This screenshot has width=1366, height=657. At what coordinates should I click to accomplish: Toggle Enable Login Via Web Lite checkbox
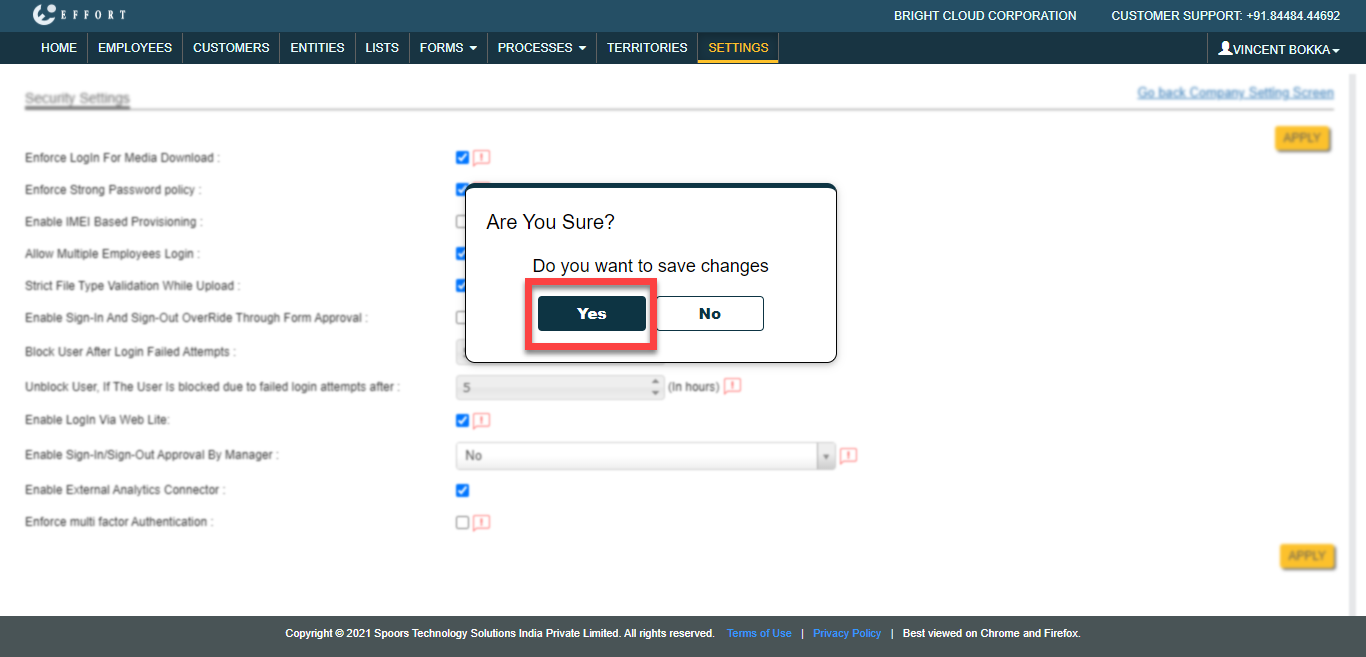462,420
